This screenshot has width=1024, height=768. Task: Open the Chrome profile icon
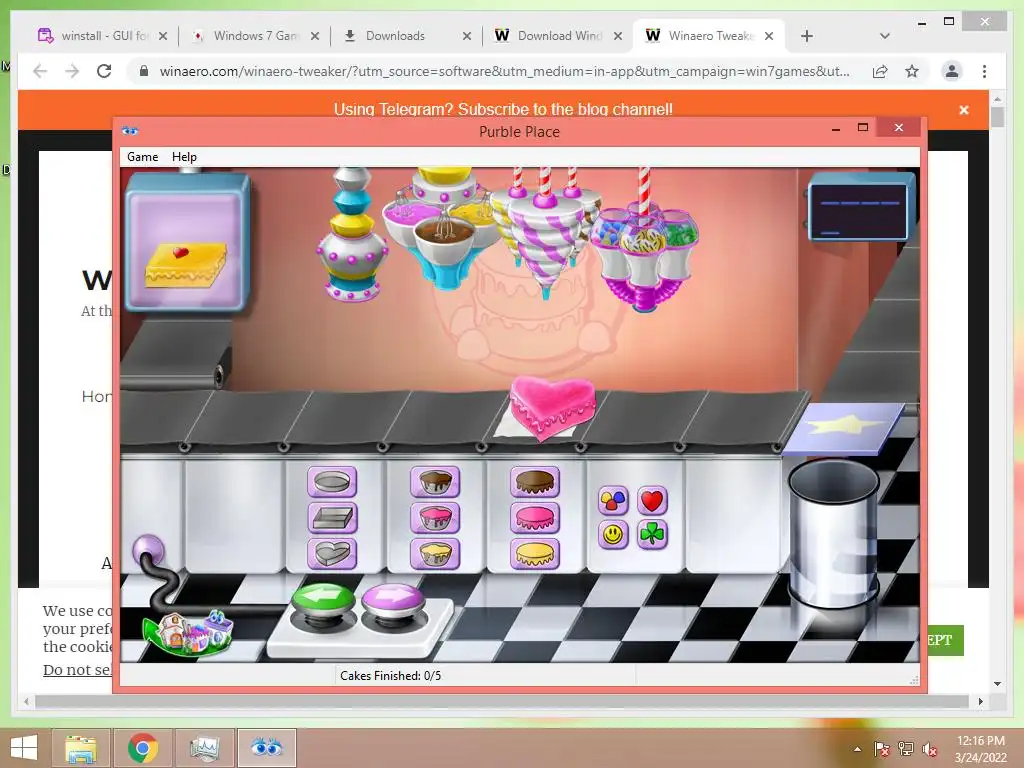[x=952, y=71]
